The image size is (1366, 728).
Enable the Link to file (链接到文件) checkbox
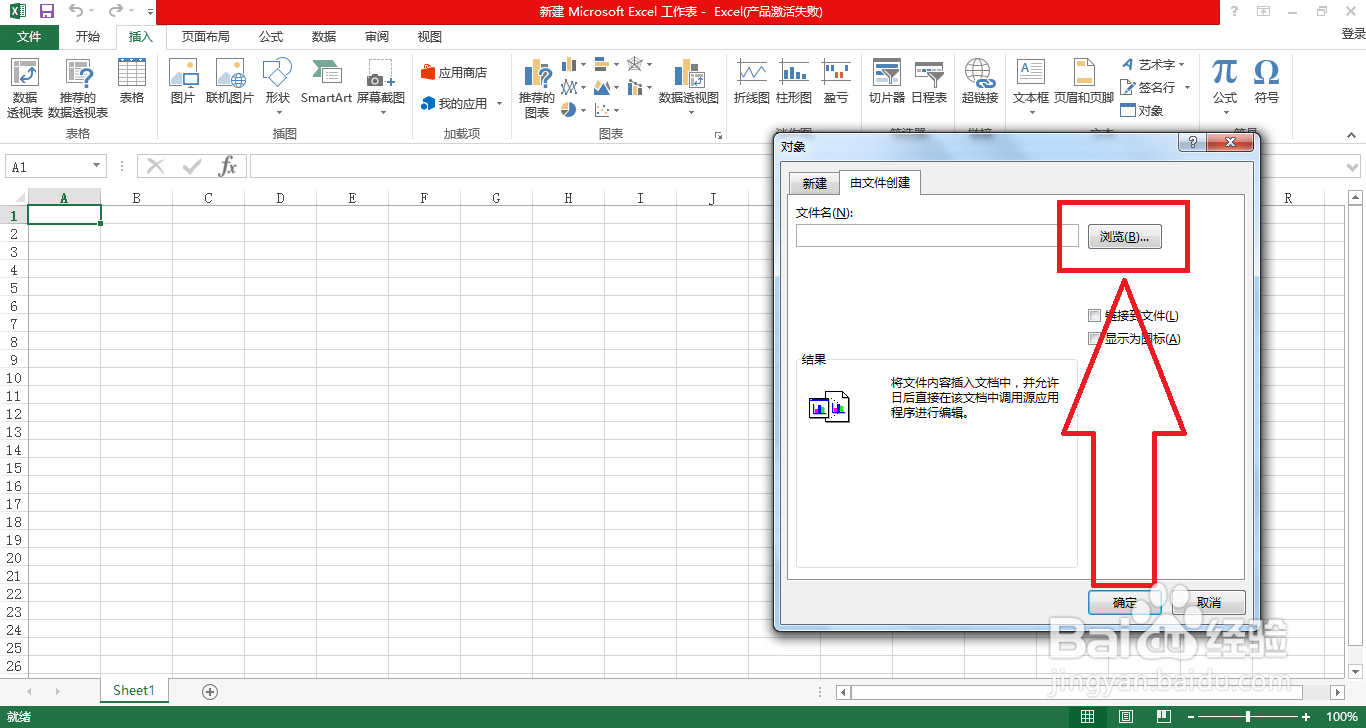[1094, 316]
